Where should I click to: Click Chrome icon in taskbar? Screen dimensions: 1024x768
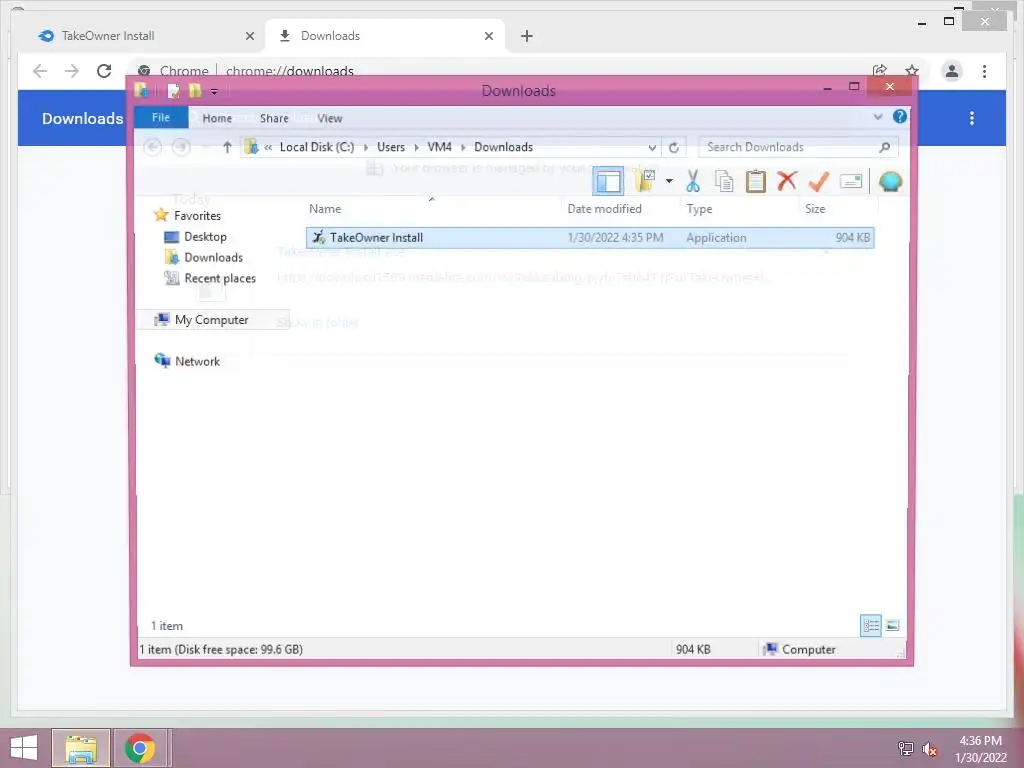click(x=140, y=748)
